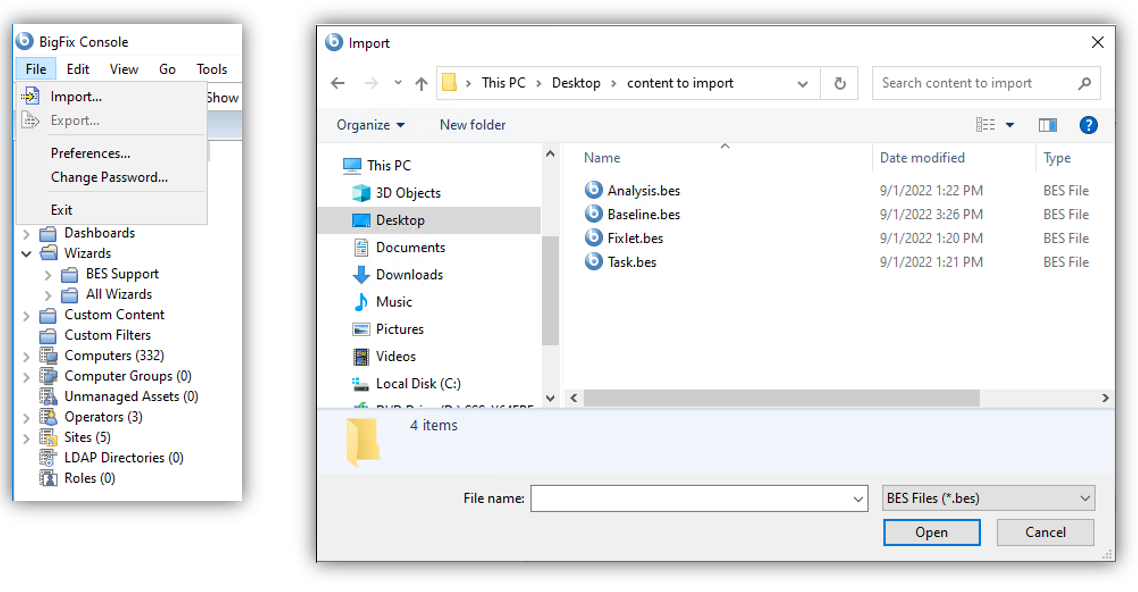This screenshot has width=1138, height=592.
Task: Click the Dashboards folder icon
Action: tap(48, 234)
